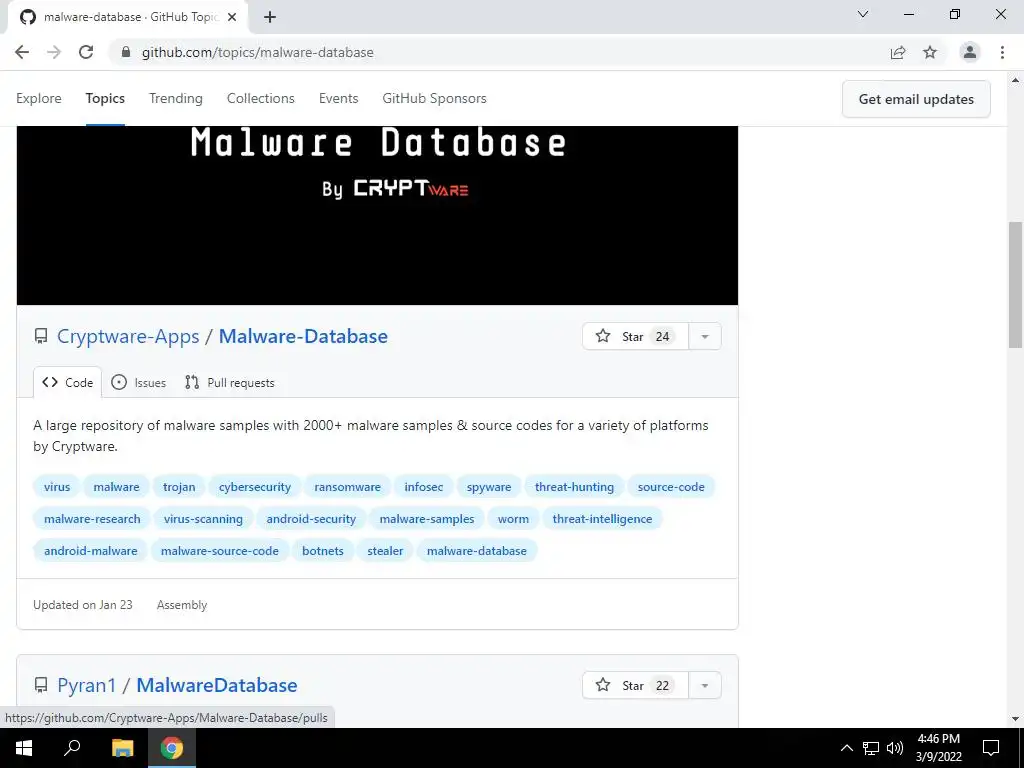Open the Explore section
The width and height of the screenshot is (1024, 768).
tap(39, 99)
